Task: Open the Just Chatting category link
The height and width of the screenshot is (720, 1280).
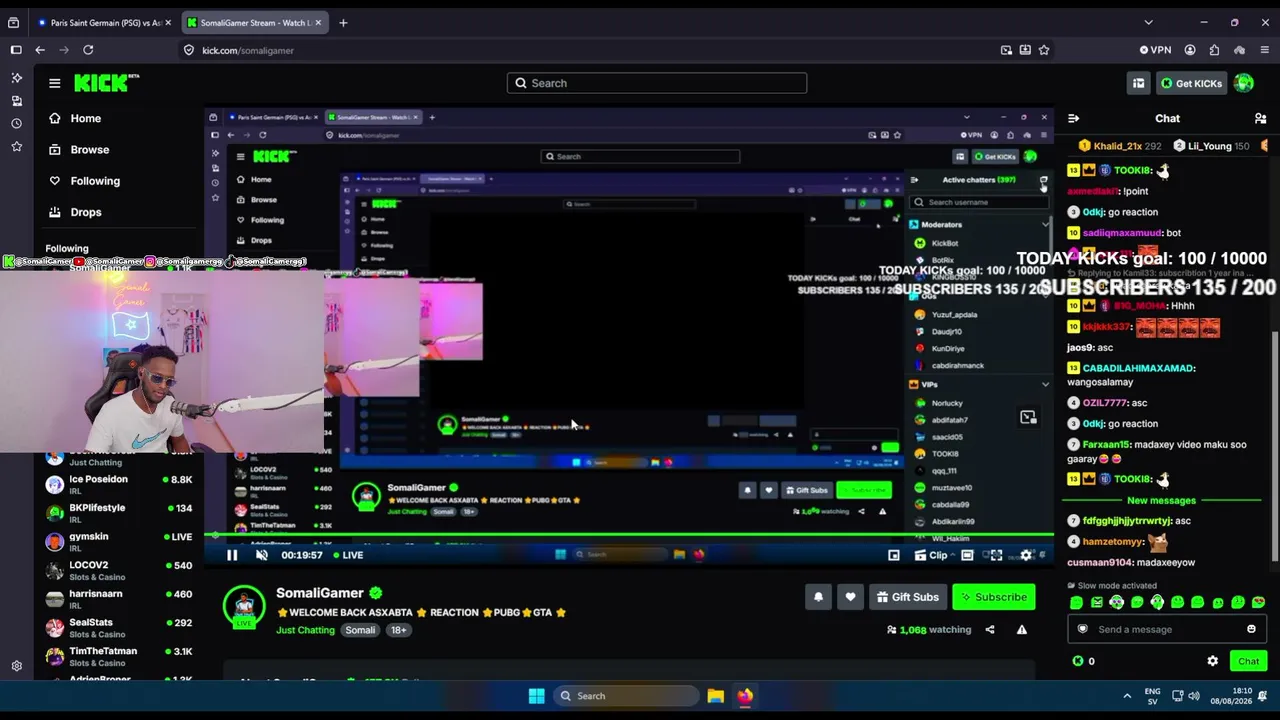Action: tap(306, 630)
